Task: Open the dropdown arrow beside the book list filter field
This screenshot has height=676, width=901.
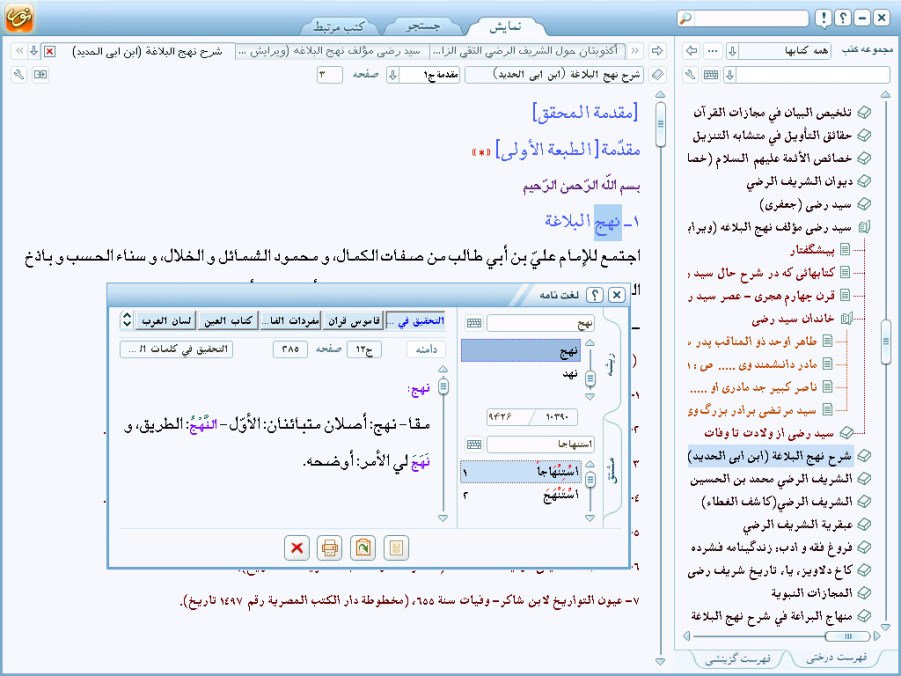Action: click(730, 75)
